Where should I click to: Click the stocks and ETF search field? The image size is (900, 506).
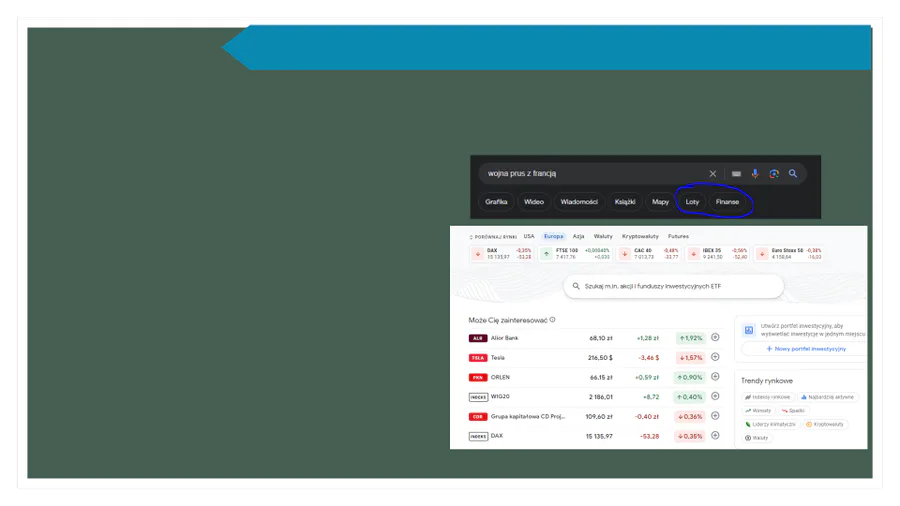click(x=672, y=287)
